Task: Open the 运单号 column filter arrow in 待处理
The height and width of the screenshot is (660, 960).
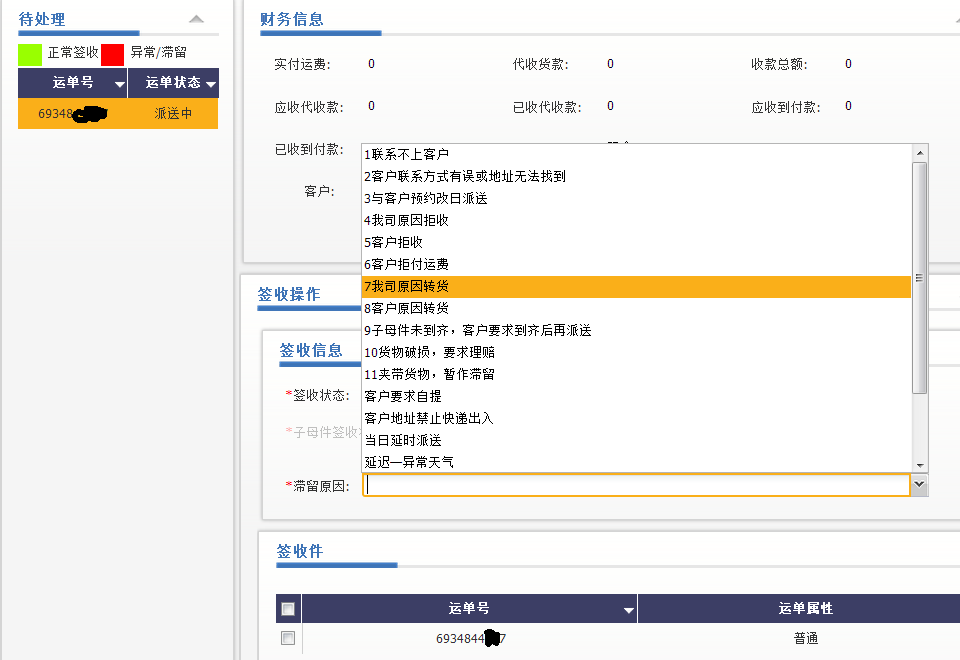Action: point(119,84)
